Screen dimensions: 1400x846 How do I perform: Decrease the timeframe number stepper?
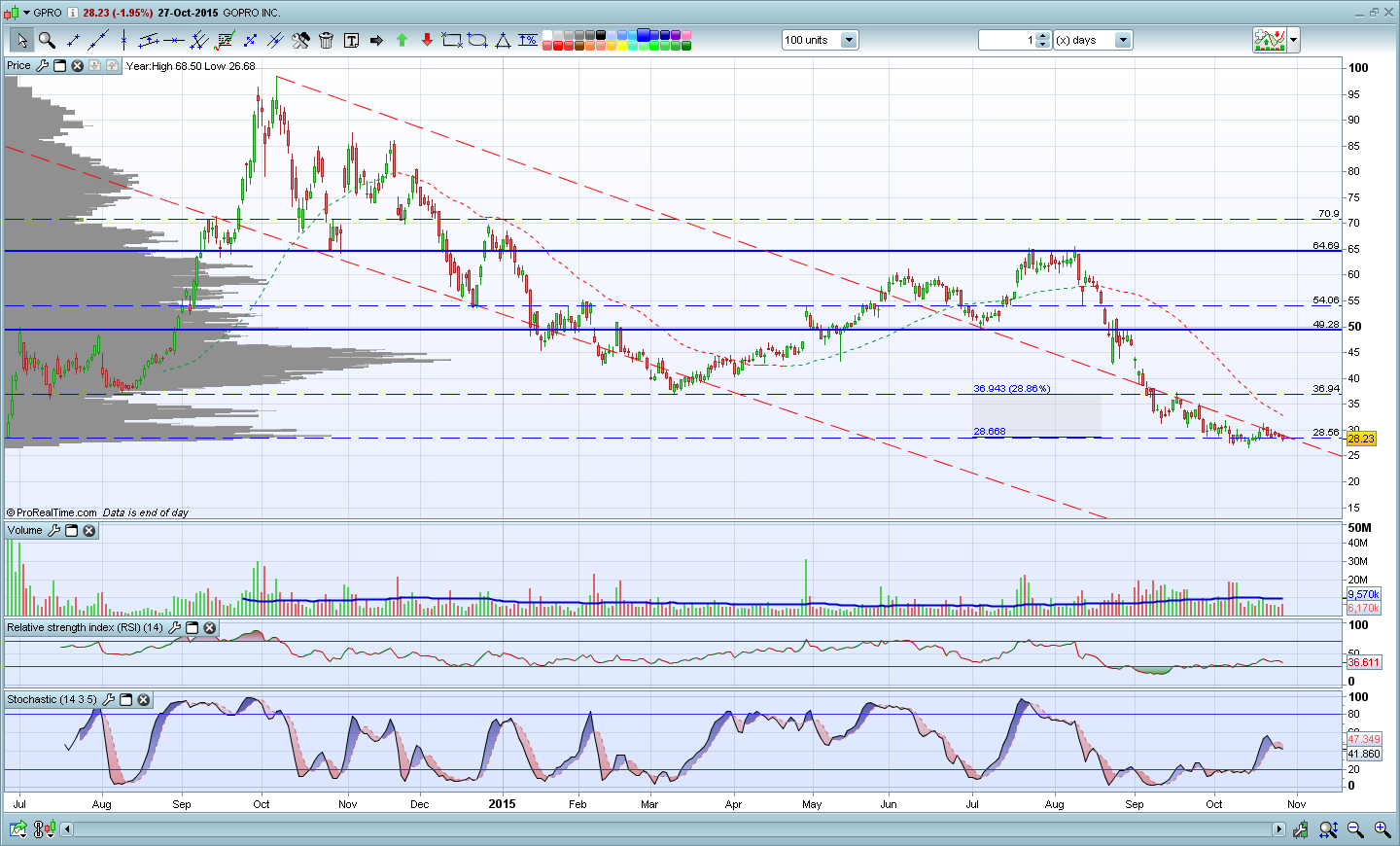pyautogui.click(x=1043, y=44)
